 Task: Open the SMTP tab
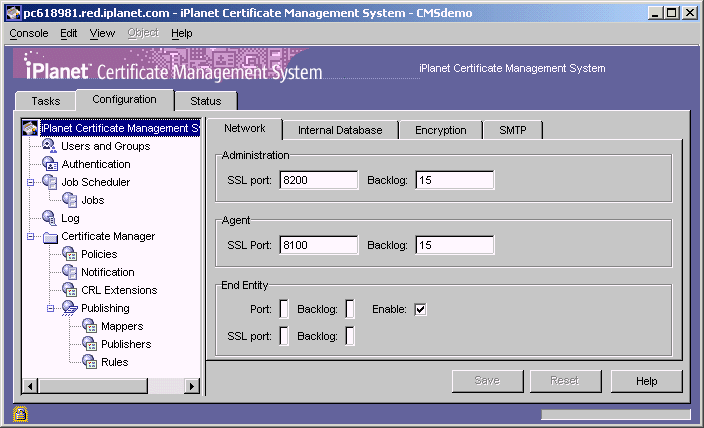click(x=513, y=130)
